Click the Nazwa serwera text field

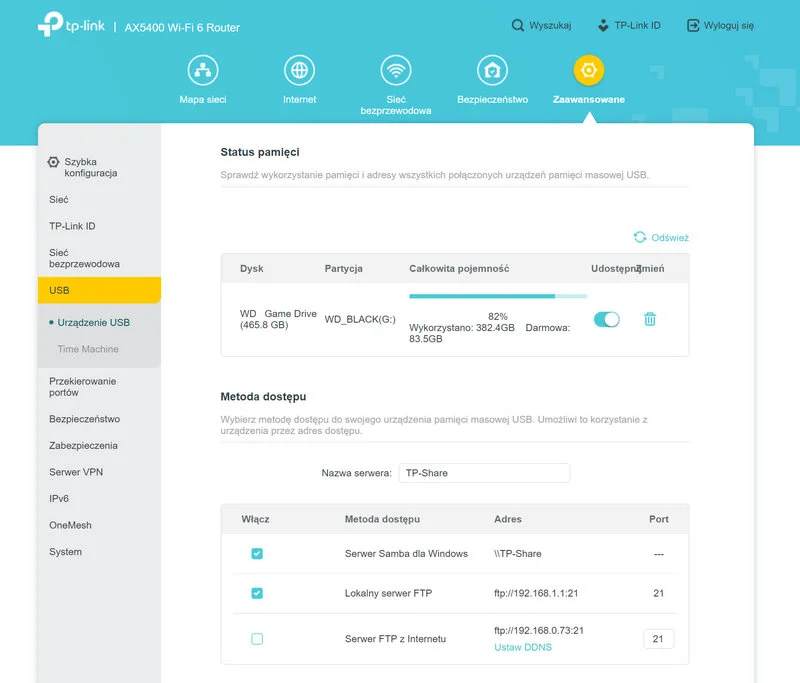coord(484,473)
